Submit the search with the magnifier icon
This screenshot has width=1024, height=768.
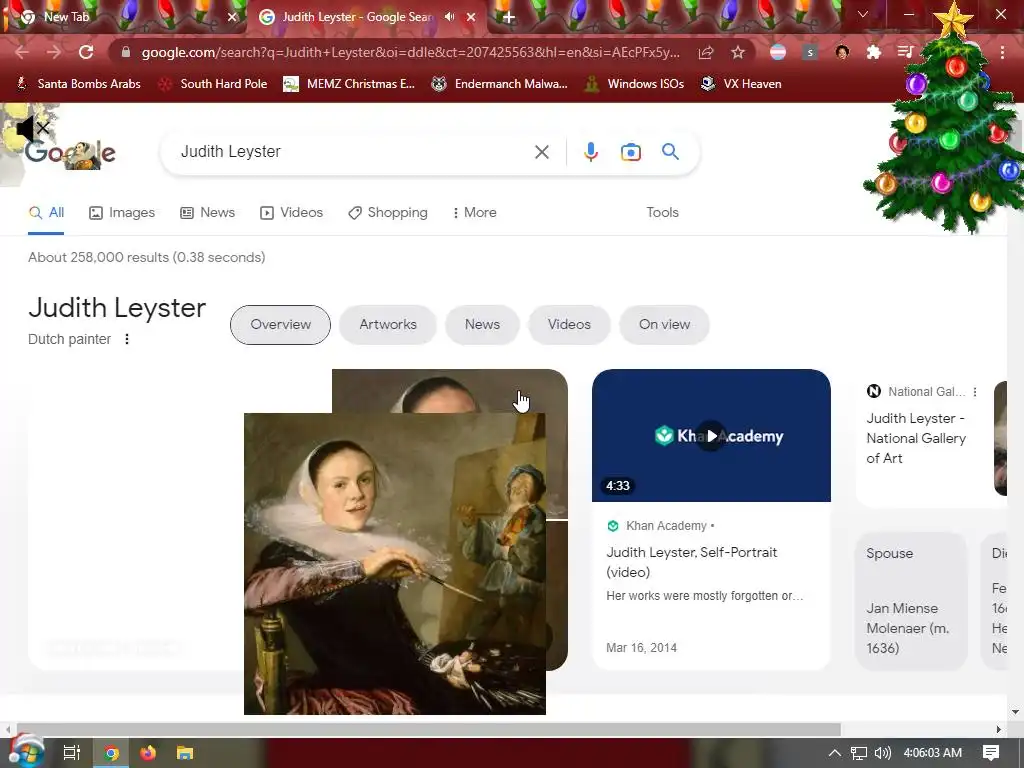(x=670, y=152)
